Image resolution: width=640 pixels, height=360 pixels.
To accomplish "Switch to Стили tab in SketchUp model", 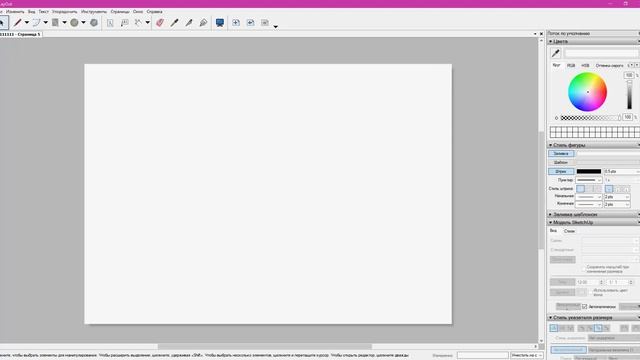I will [569, 231].
